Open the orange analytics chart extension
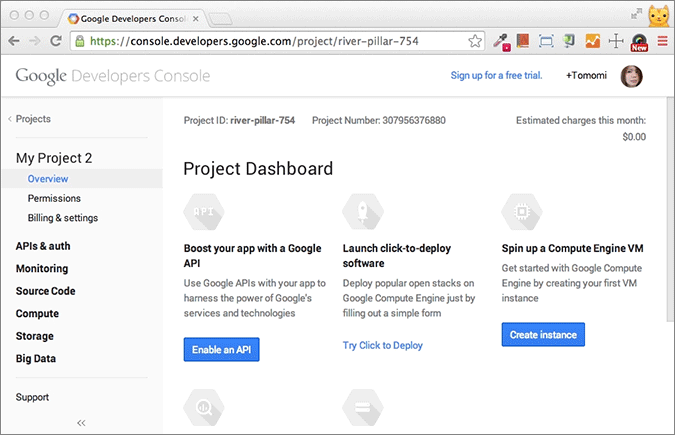 pyautogui.click(x=592, y=42)
